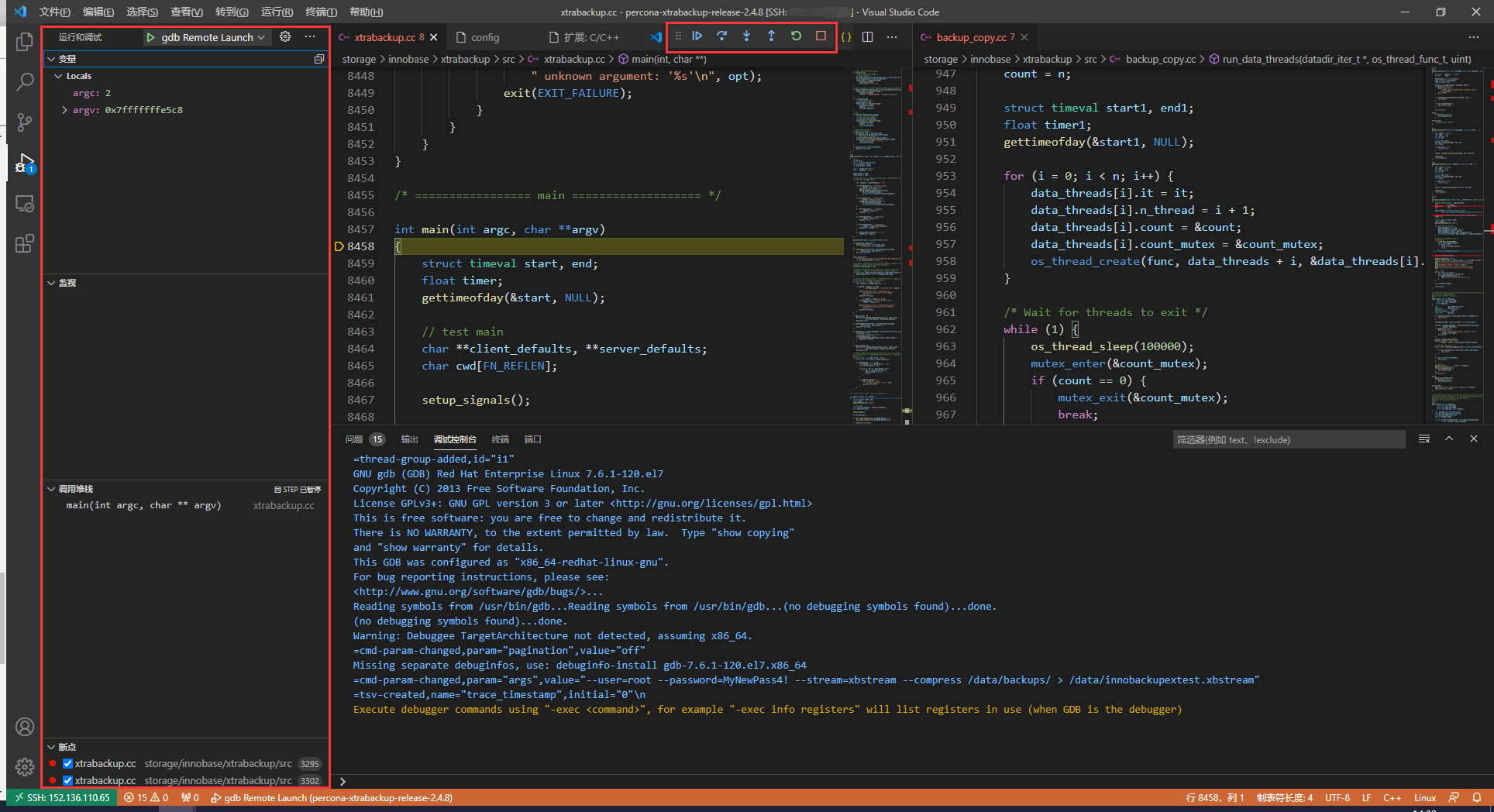Image resolution: width=1494 pixels, height=812 pixels.
Task: Stop the debugger with the square icon
Action: (821, 36)
